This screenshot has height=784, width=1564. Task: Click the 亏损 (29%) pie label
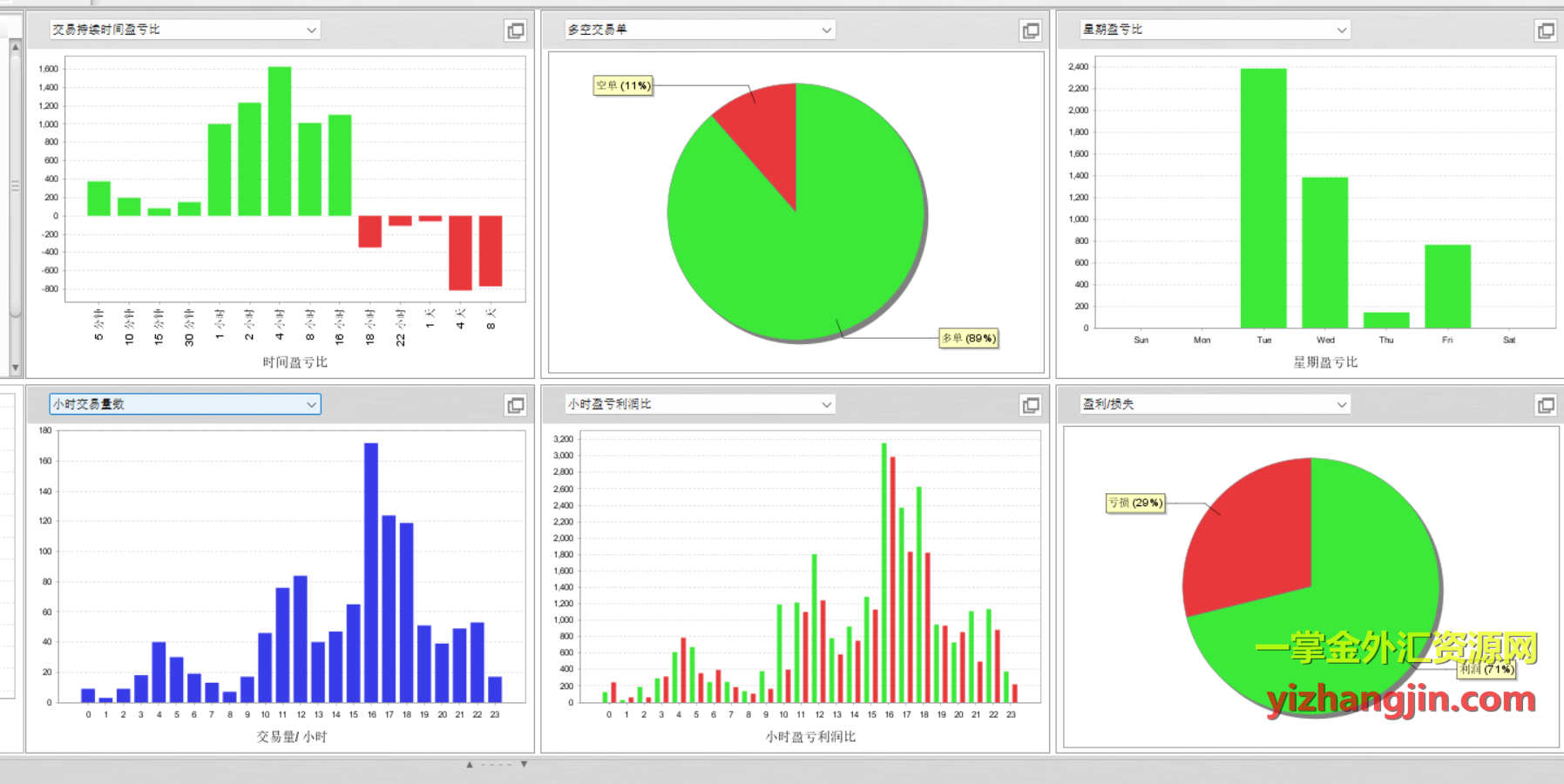point(1135,503)
